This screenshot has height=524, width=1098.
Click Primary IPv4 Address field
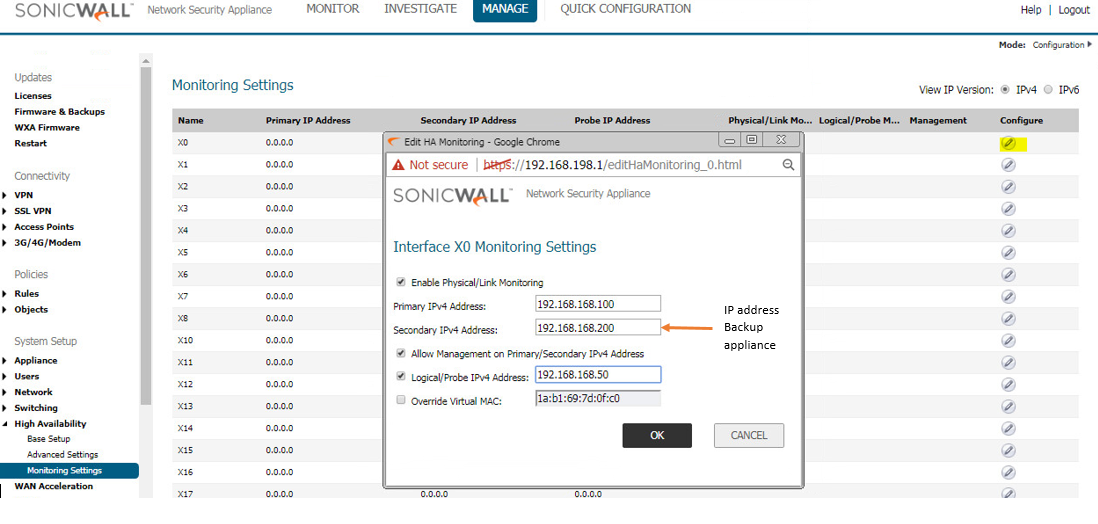598,303
